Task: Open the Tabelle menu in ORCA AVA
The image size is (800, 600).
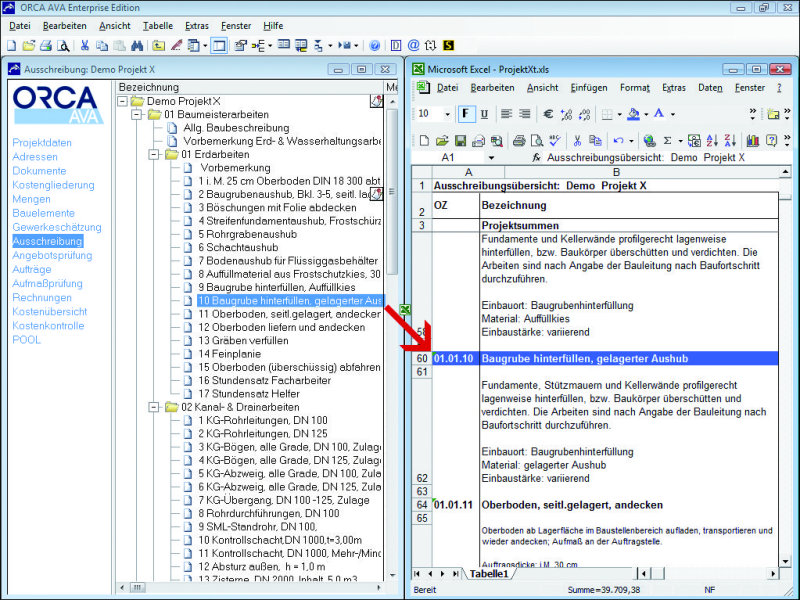Action: pyautogui.click(x=157, y=25)
